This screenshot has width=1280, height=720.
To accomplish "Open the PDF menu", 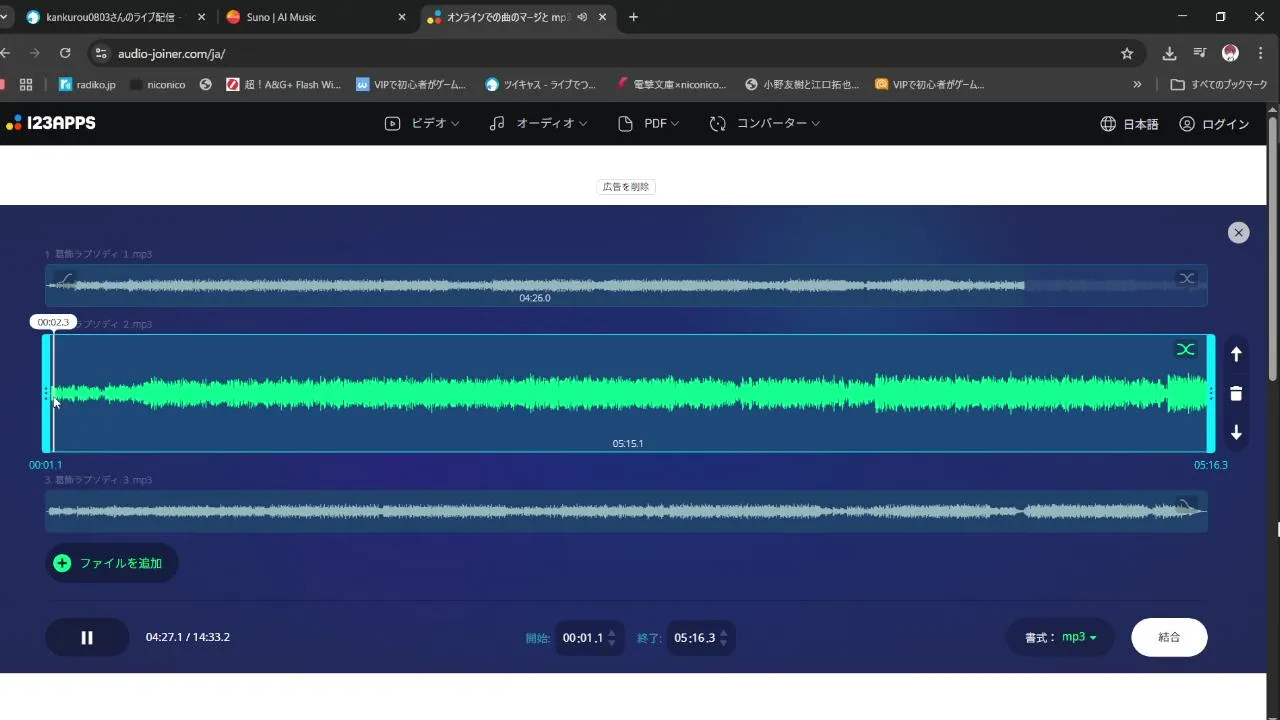I will [648, 123].
